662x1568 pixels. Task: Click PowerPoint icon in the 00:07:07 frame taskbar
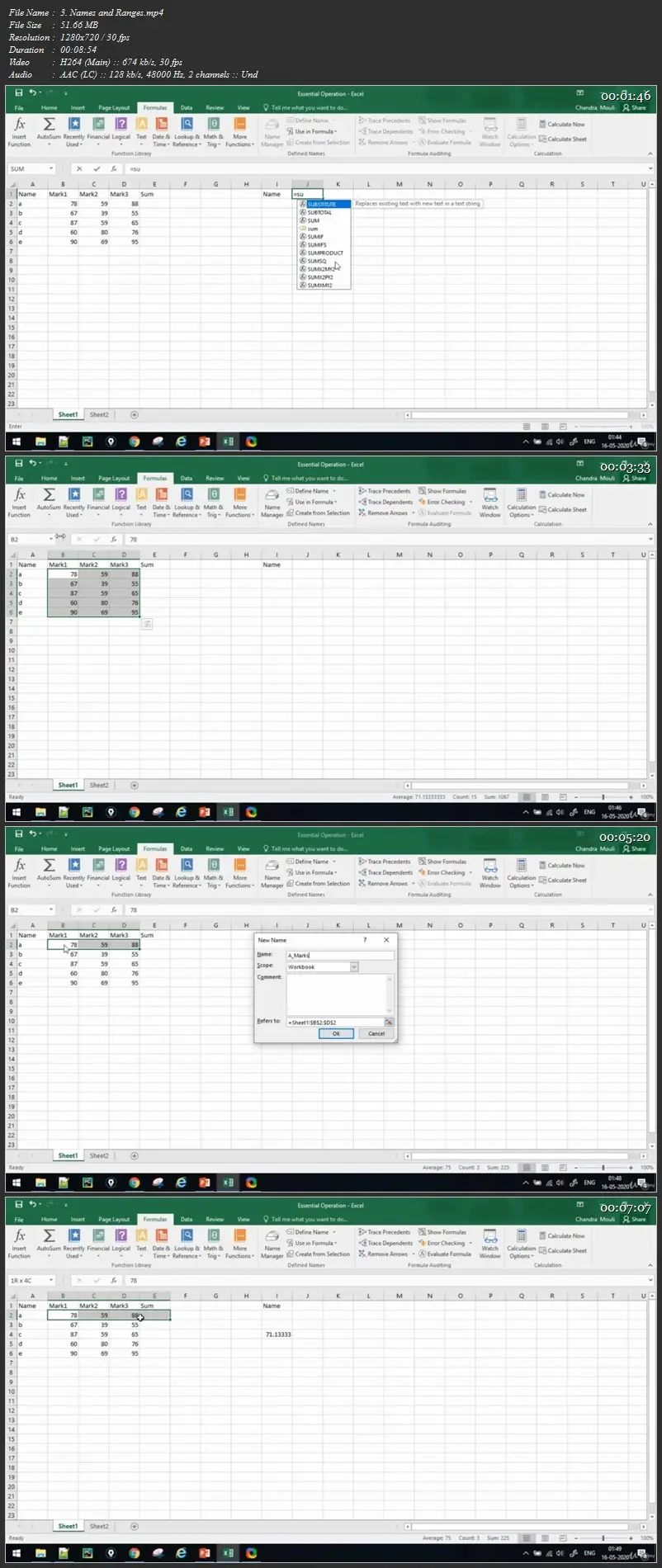205,1553
